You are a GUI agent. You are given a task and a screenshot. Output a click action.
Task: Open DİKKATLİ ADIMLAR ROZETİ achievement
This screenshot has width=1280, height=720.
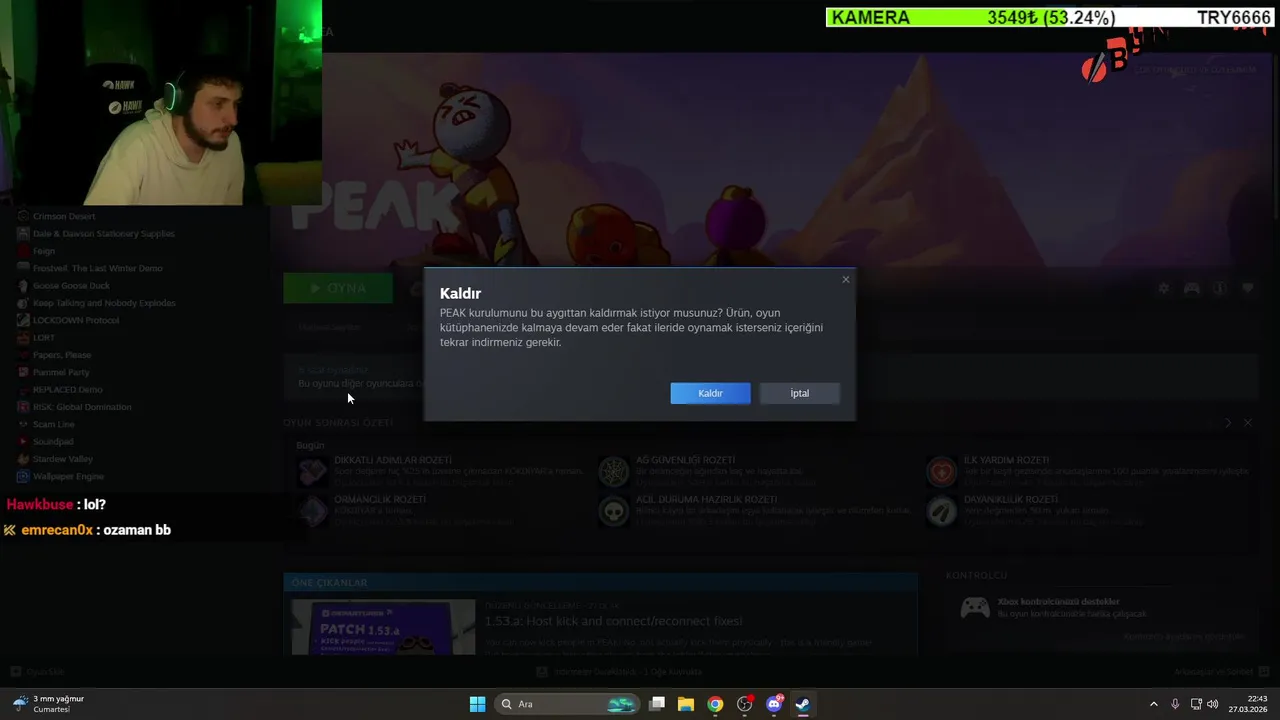click(x=393, y=460)
